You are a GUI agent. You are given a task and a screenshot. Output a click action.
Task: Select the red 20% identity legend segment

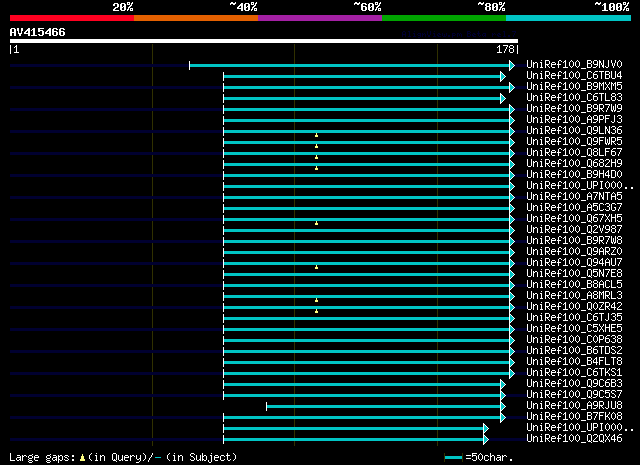pyautogui.click(x=72, y=18)
